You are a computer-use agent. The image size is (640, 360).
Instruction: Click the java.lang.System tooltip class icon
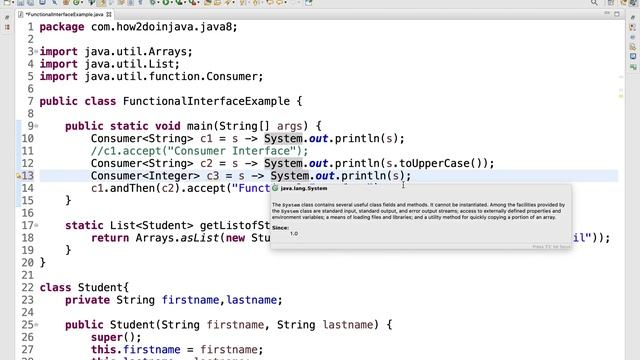[275, 188]
